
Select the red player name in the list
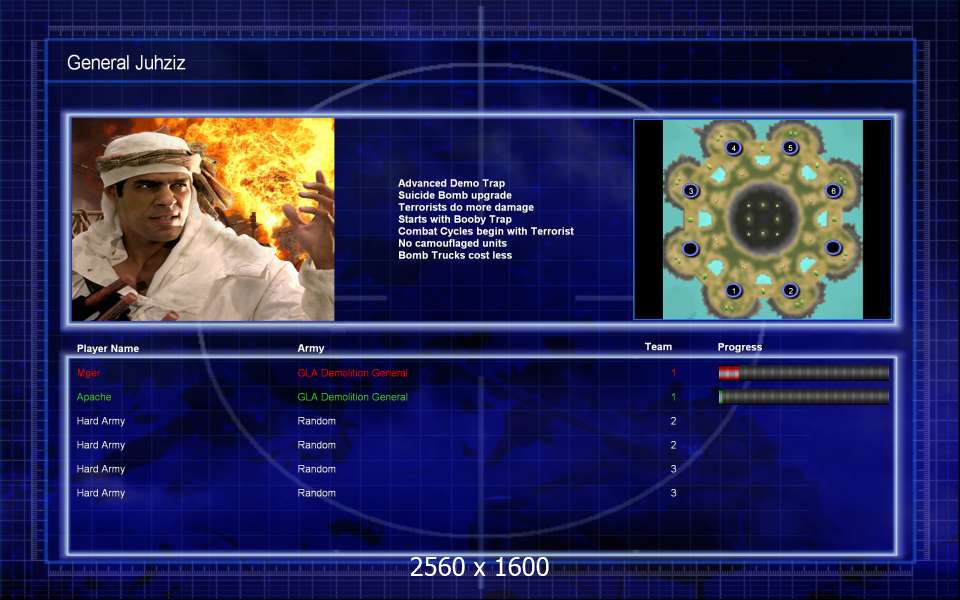[x=88, y=373]
